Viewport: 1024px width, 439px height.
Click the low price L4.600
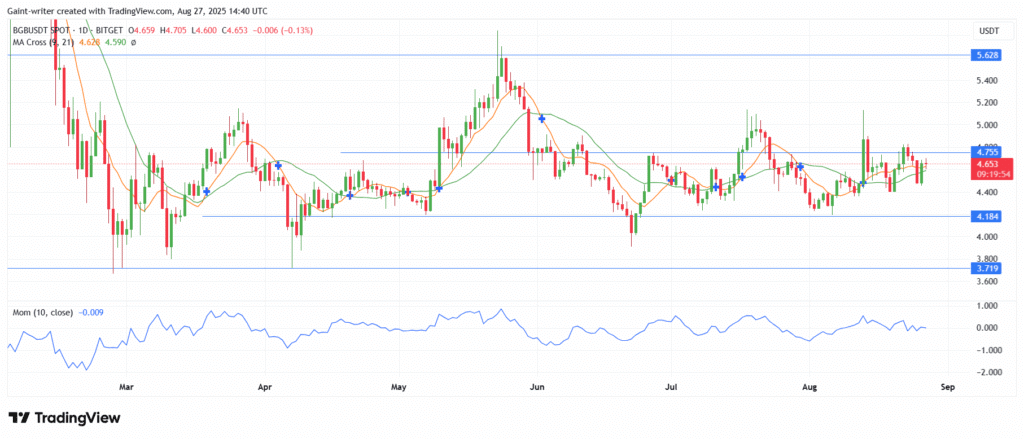pyautogui.click(x=204, y=30)
